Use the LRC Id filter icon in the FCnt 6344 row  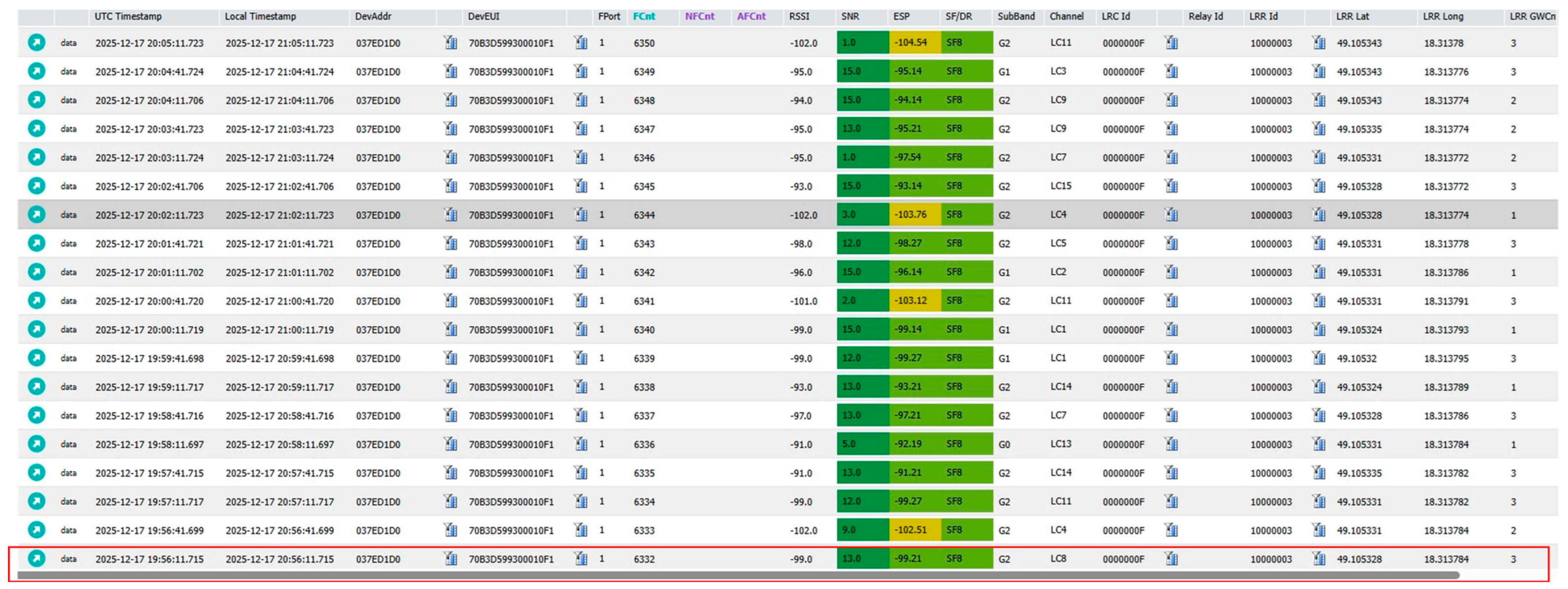[1171, 214]
